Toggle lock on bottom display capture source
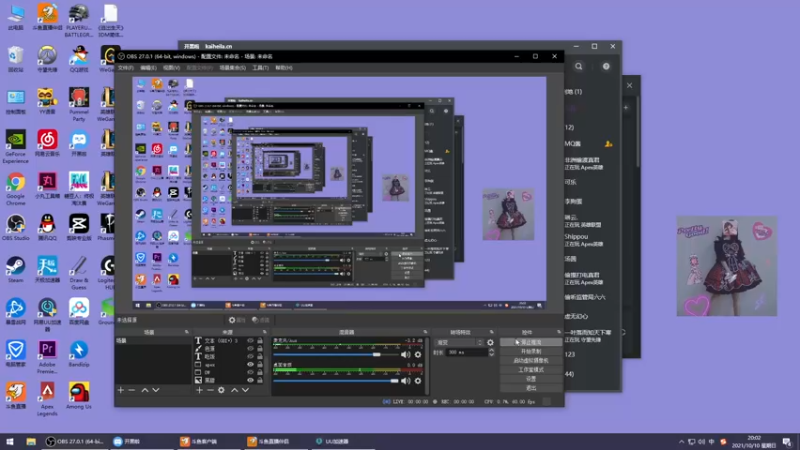 point(260,380)
